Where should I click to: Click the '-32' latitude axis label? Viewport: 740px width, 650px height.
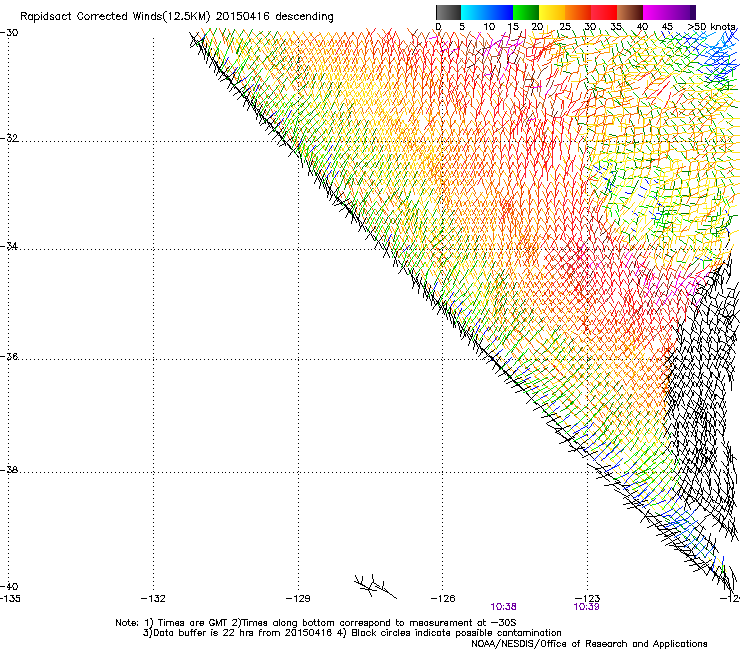[9, 138]
